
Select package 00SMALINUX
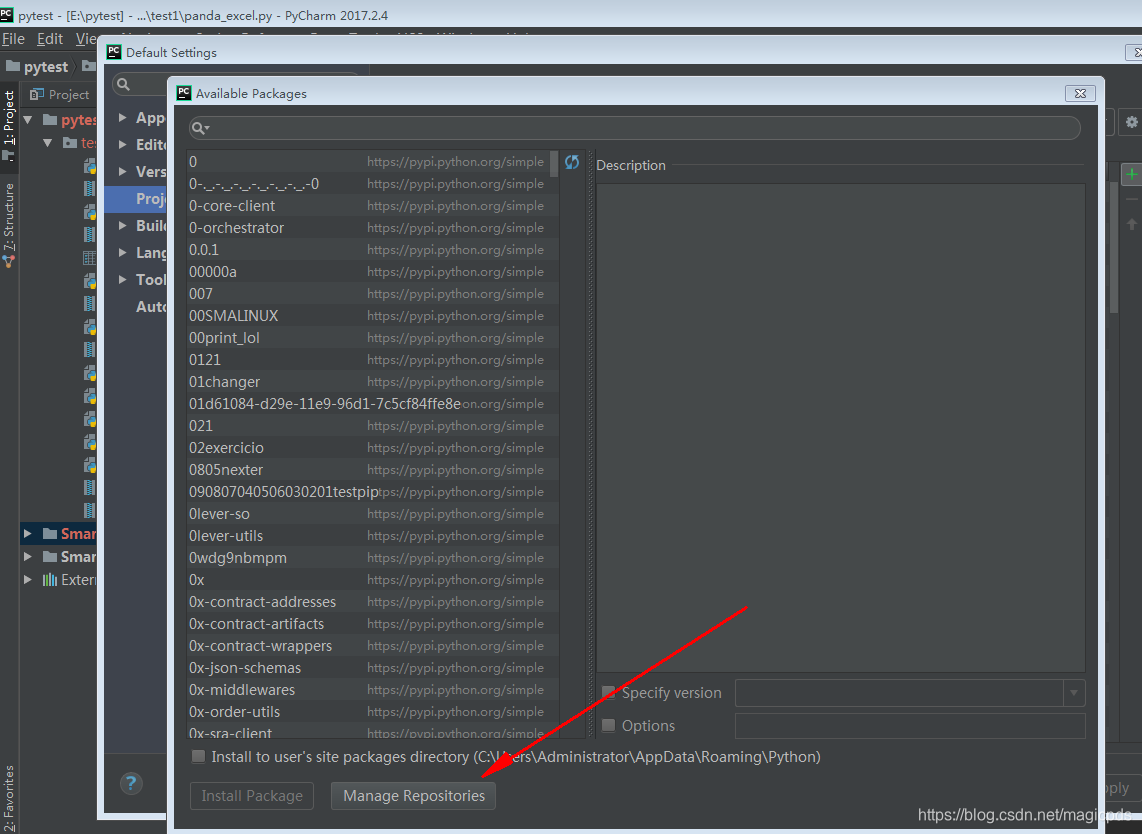[x=372, y=316]
